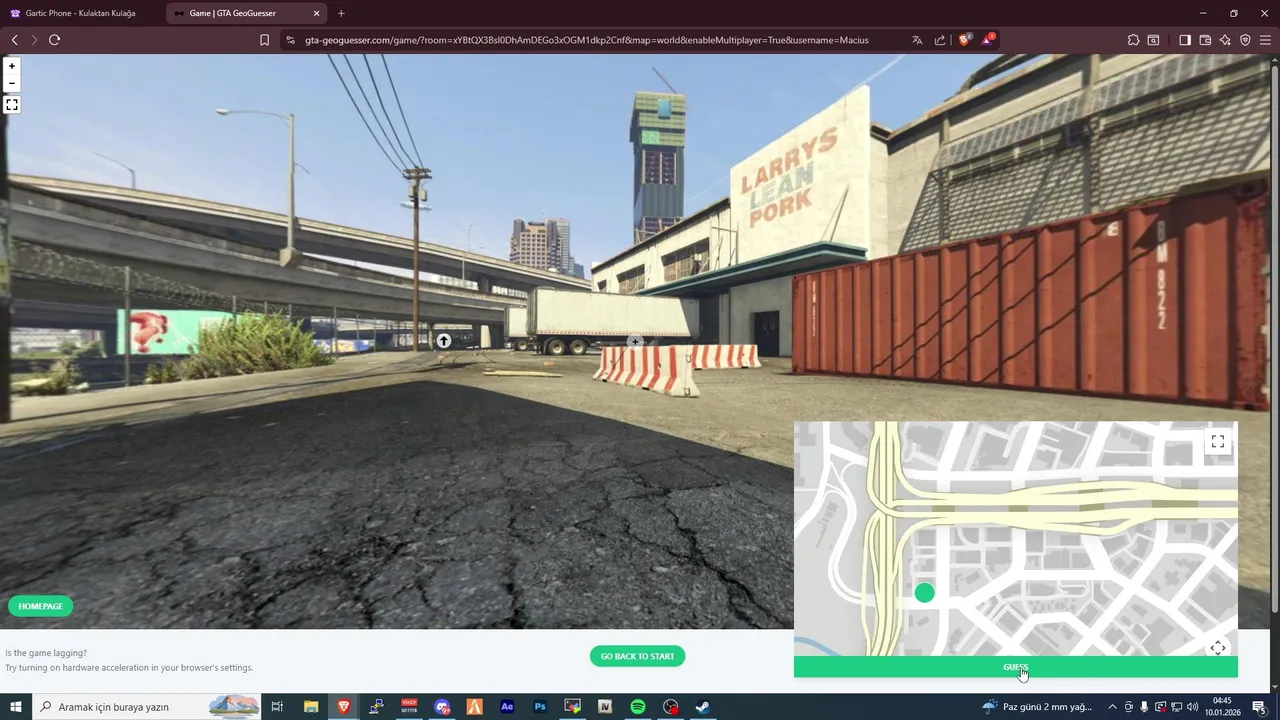Open the weather widget in the taskbar
The height and width of the screenshot is (720, 1280).
1037,707
